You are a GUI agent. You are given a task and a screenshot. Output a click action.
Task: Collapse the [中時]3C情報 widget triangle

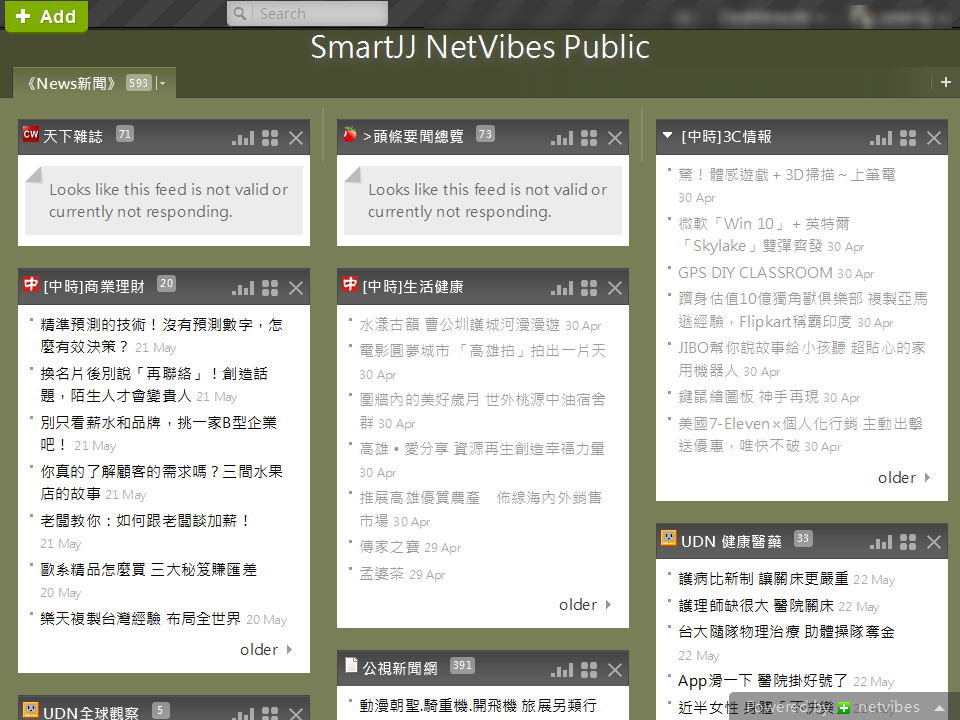pos(667,135)
